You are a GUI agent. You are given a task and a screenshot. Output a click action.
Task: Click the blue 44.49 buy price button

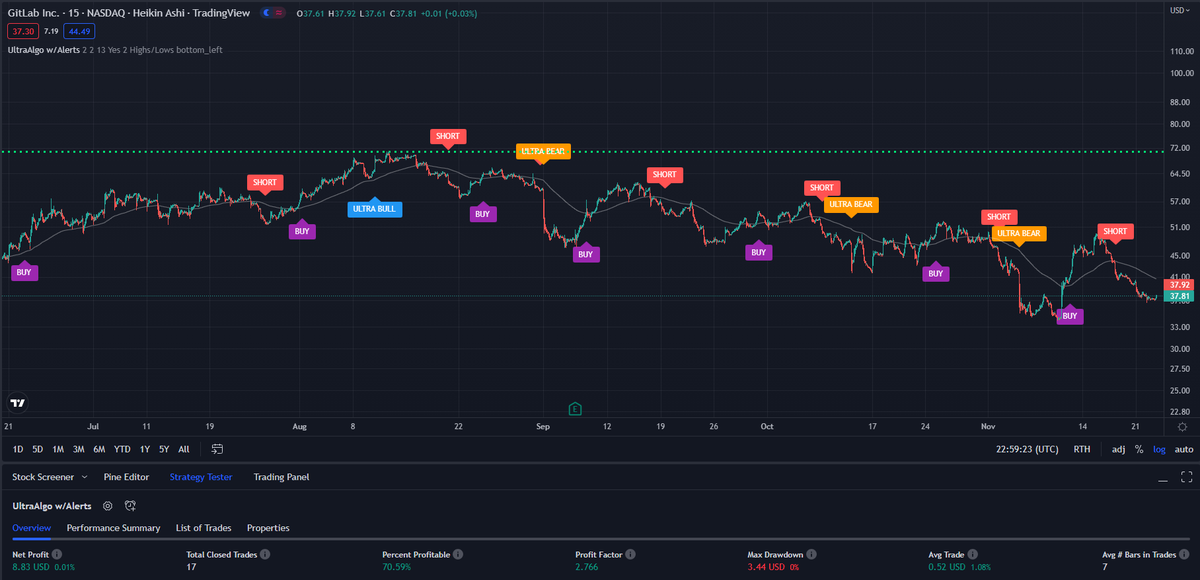point(78,31)
